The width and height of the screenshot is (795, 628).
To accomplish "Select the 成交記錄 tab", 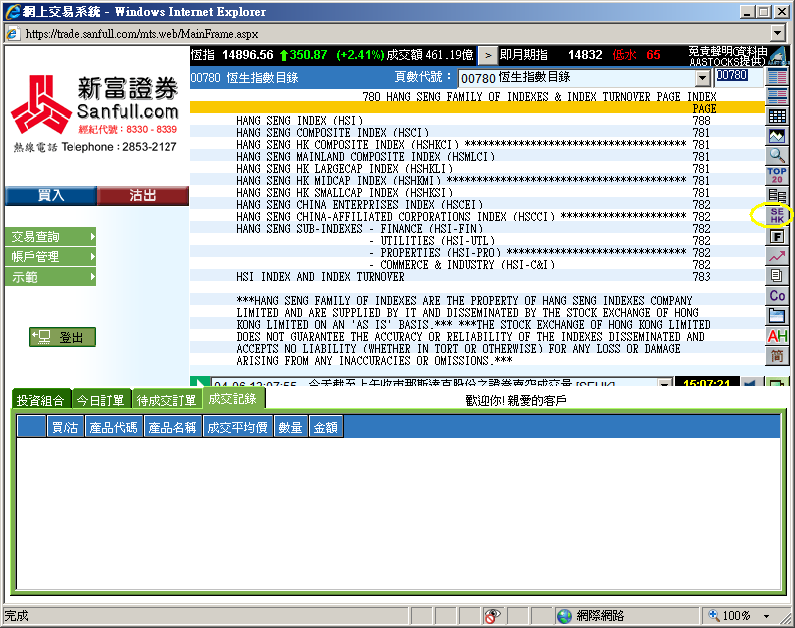I will click(233, 398).
